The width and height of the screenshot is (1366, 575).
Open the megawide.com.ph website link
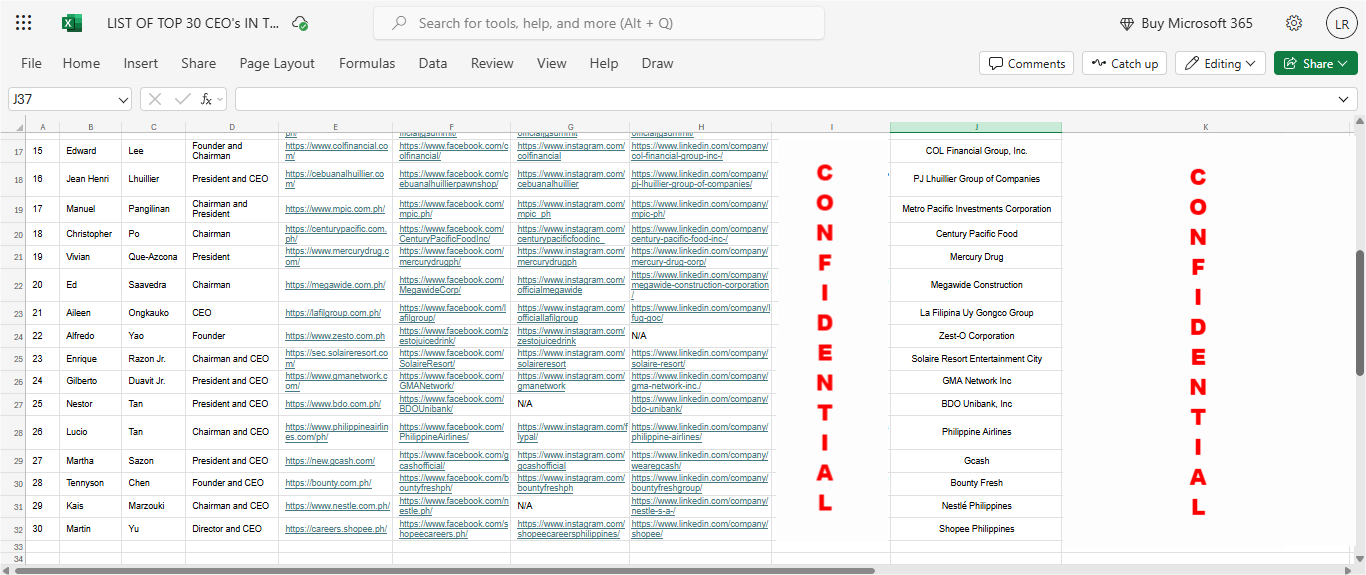[335, 285]
